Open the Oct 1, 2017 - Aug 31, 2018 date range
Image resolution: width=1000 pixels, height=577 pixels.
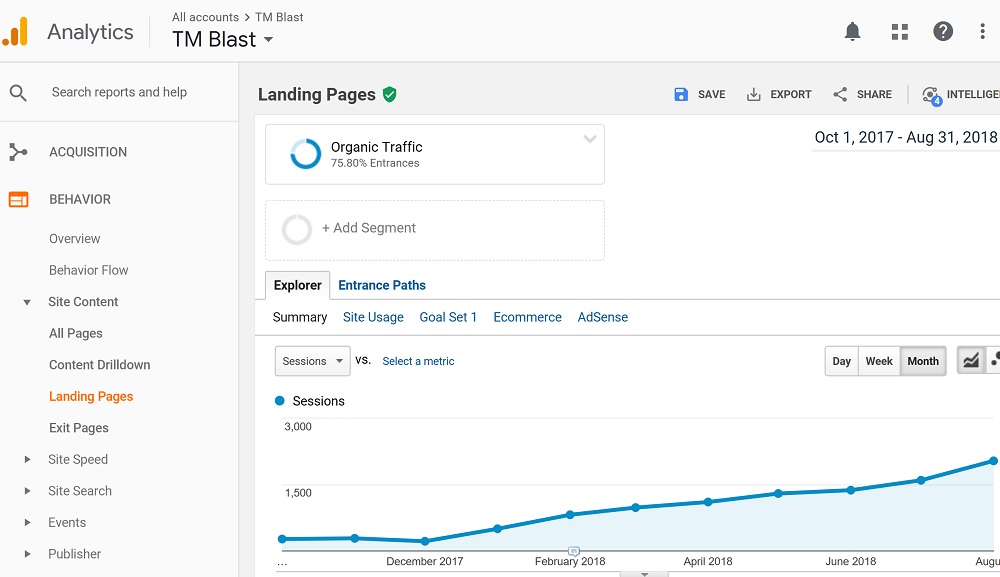[x=906, y=138]
